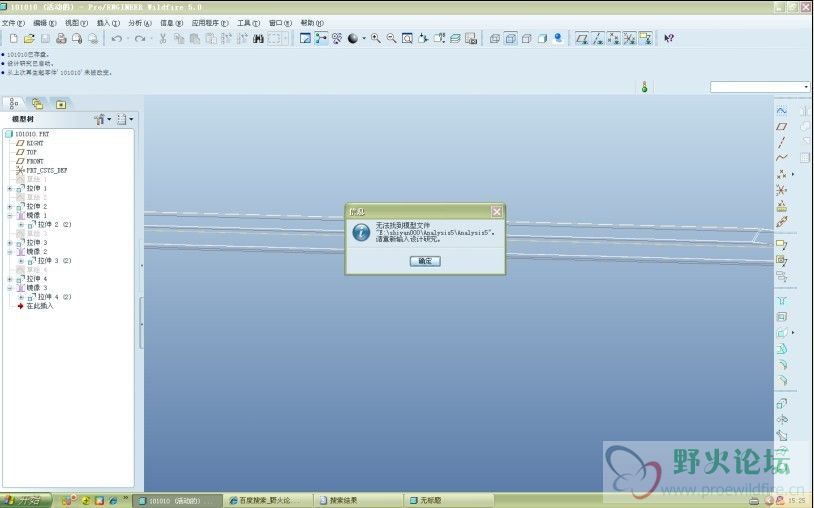Open the Saved view list icon
Image resolution: width=814 pixels, height=508 pixels.
tap(439, 38)
